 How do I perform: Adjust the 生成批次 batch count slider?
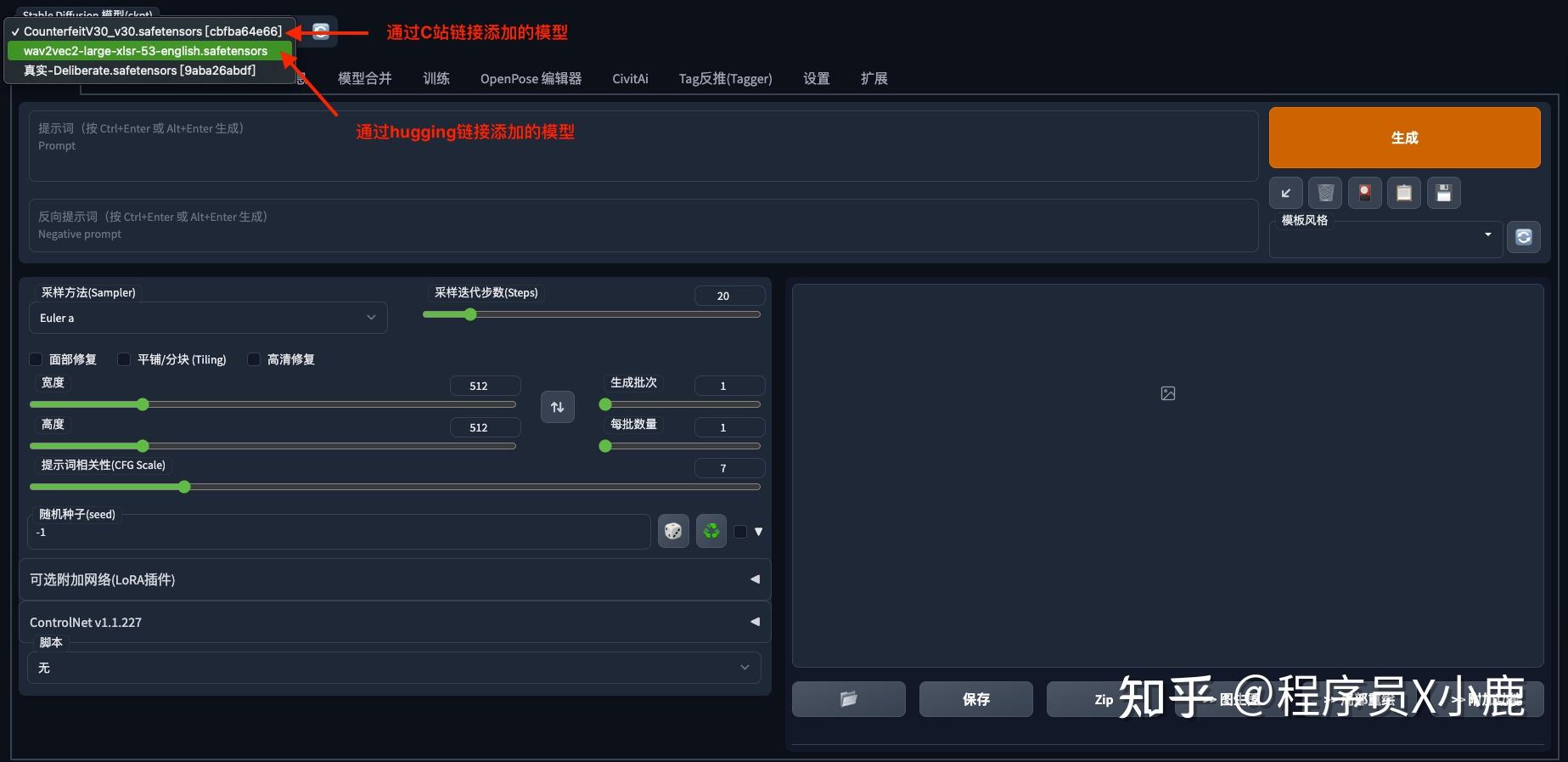point(680,404)
